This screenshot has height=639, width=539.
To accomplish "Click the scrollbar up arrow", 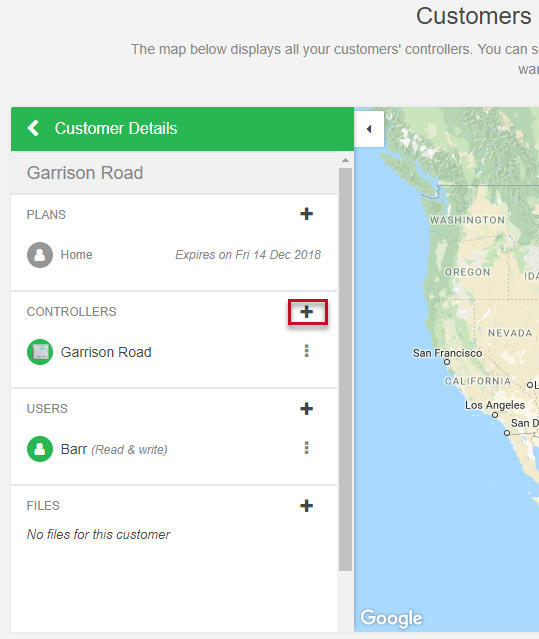I will pyautogui.click(x=345, y=161).
